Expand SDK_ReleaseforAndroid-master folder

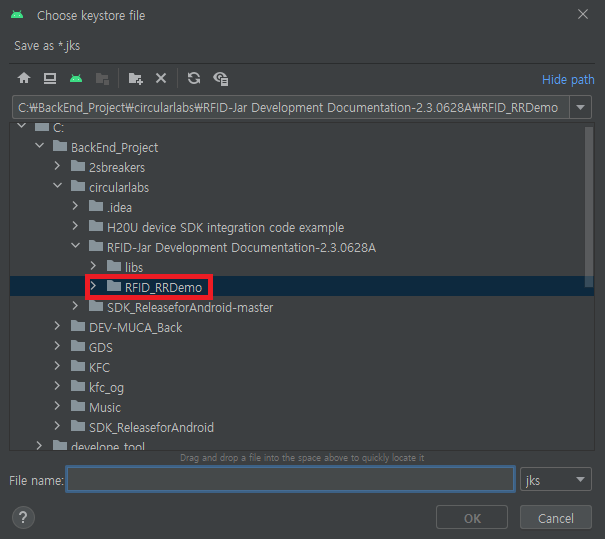pyautogui.click(x=75, y=306)
